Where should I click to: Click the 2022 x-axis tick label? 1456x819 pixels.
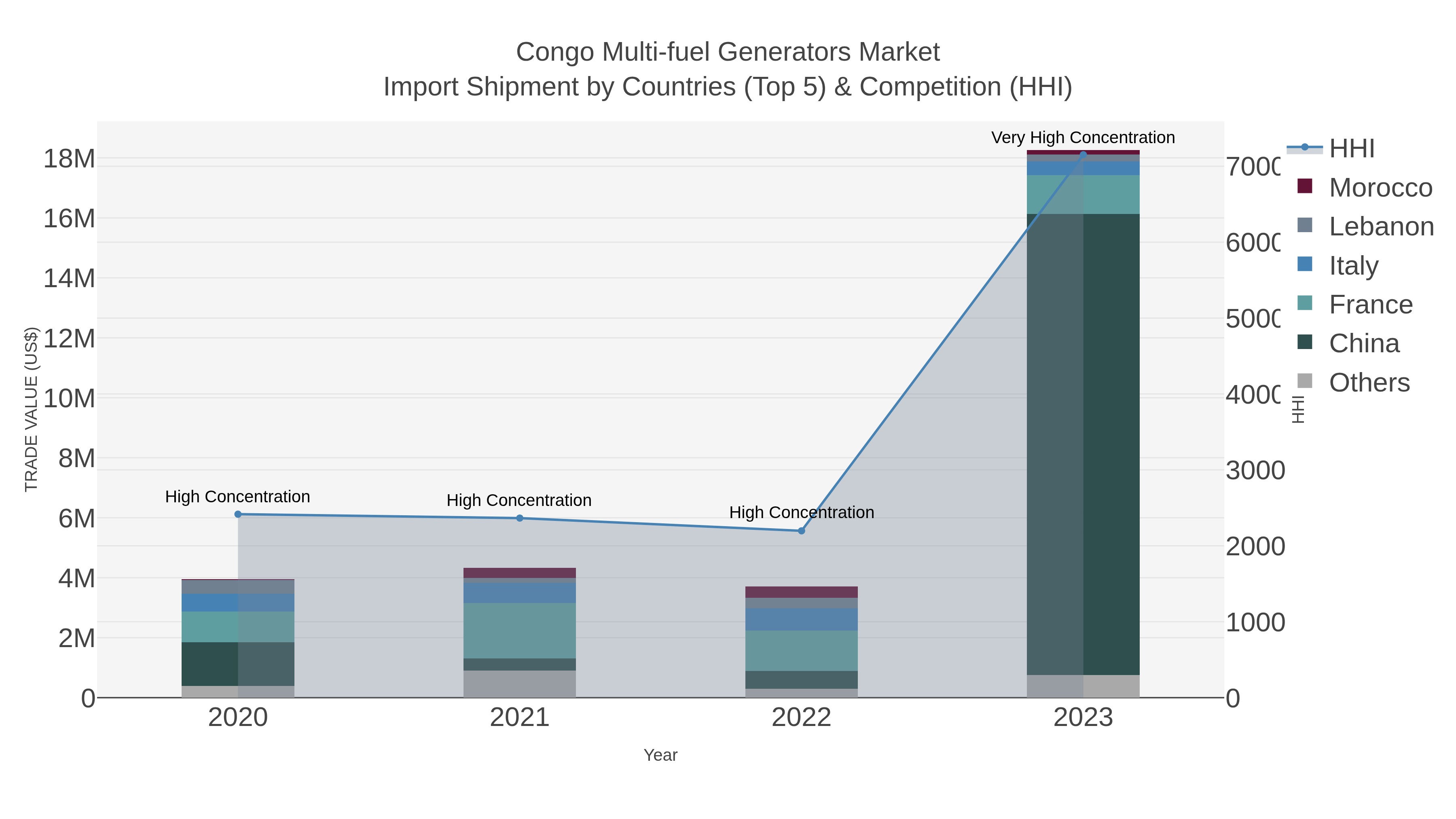(x=802, y=718)
